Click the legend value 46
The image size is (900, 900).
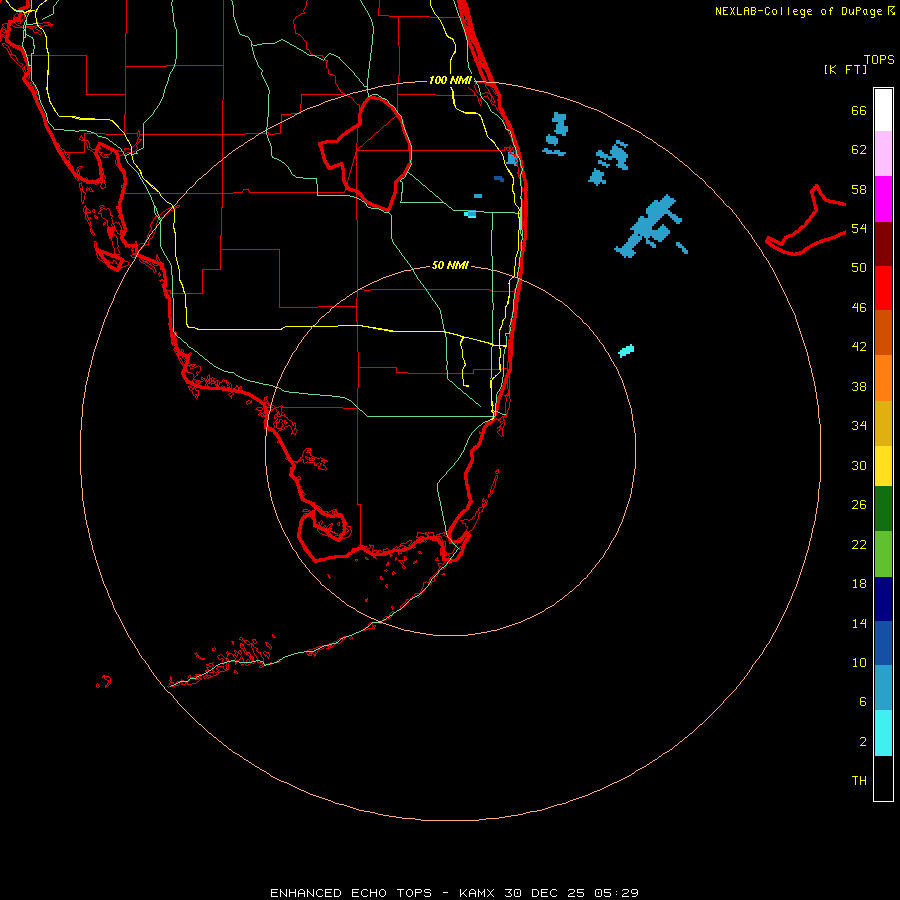(859, 308)
